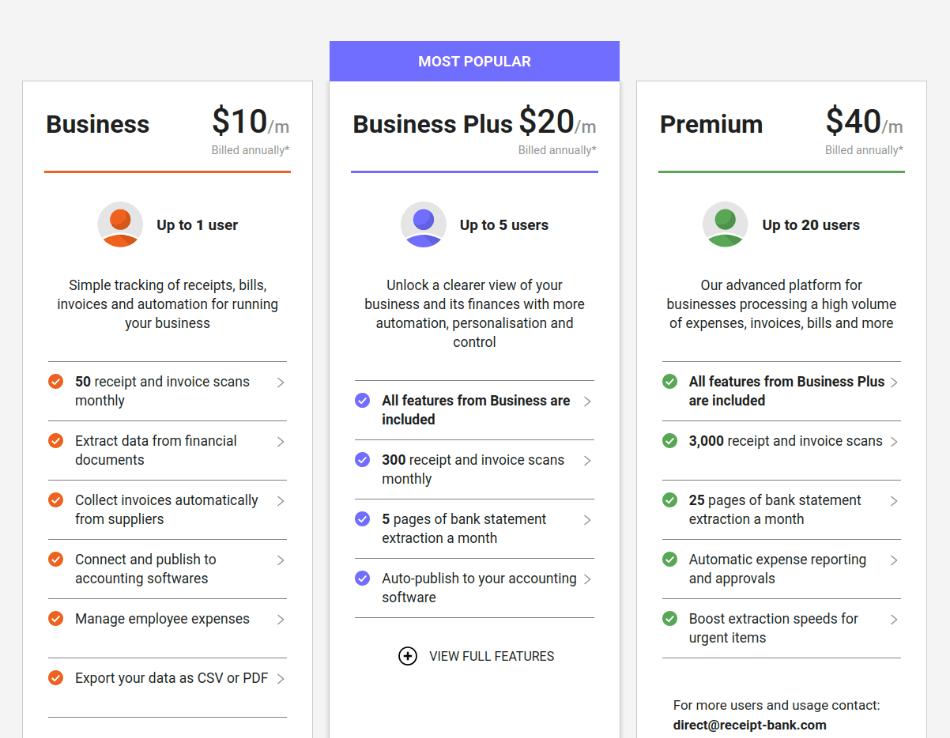Click green checkmark beside 3,000 receipt scans
950x738 pixels.
669,441
